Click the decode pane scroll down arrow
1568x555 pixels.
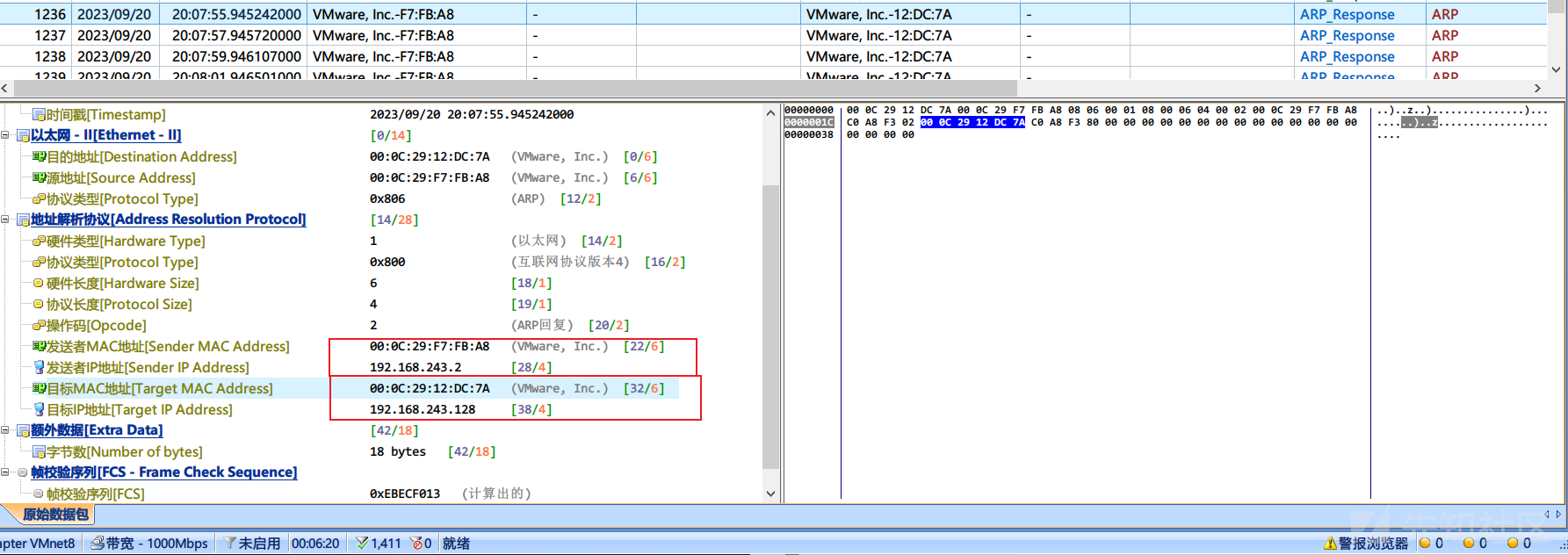pos(770,494)
